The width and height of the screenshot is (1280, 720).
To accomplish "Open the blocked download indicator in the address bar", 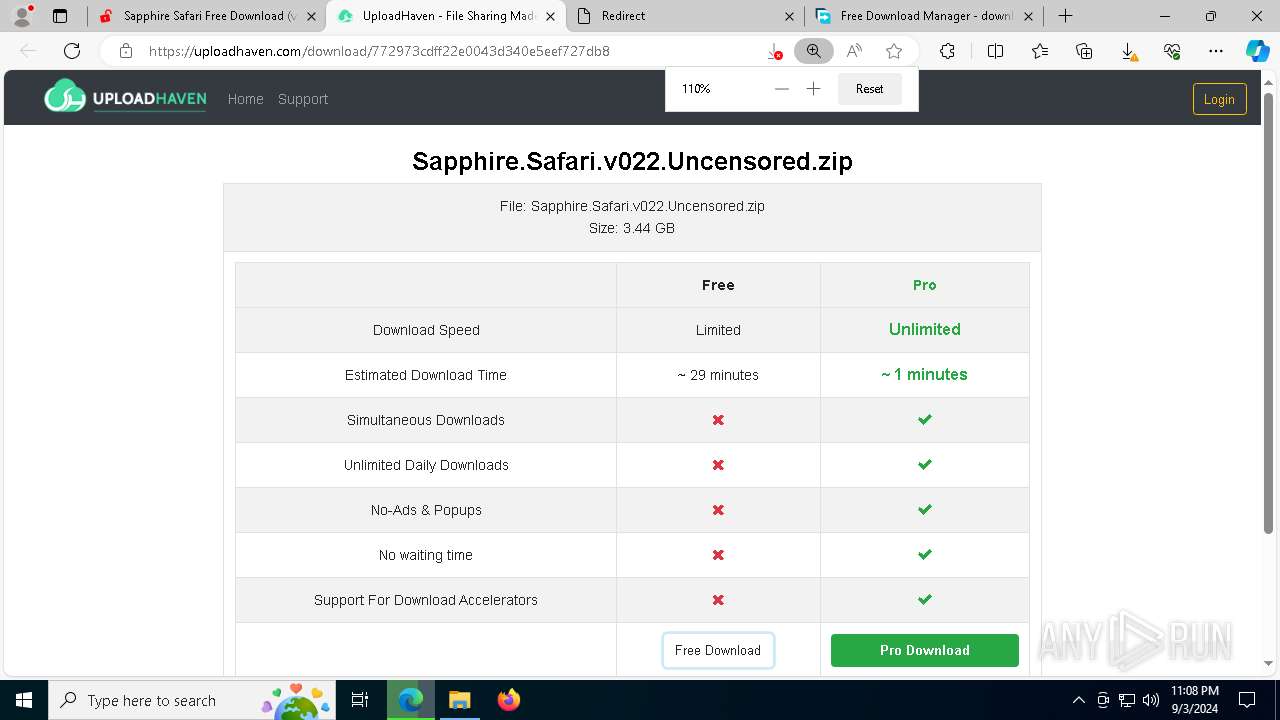I will 774,51.
